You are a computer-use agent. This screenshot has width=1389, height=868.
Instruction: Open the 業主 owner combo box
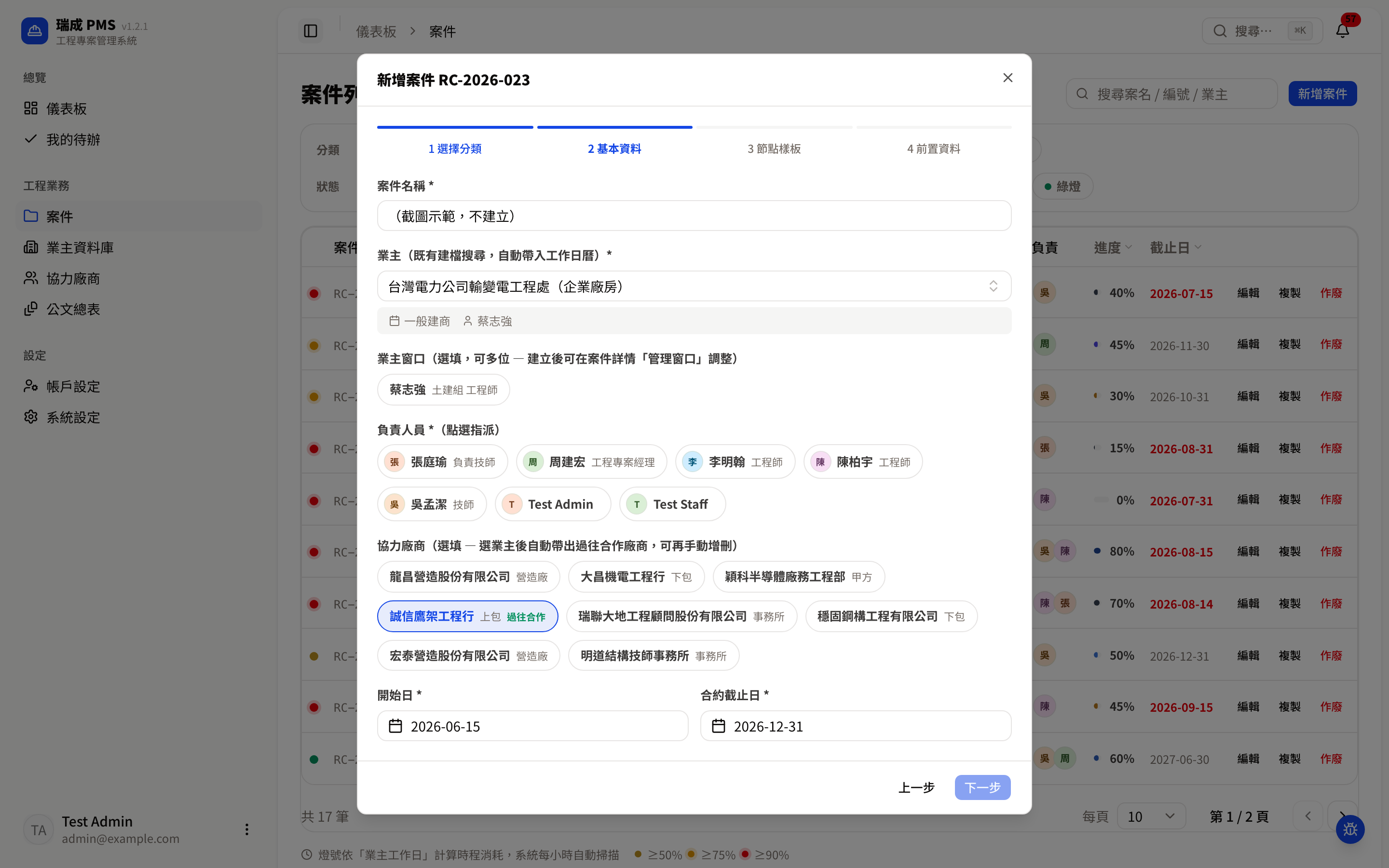[694, 286]
